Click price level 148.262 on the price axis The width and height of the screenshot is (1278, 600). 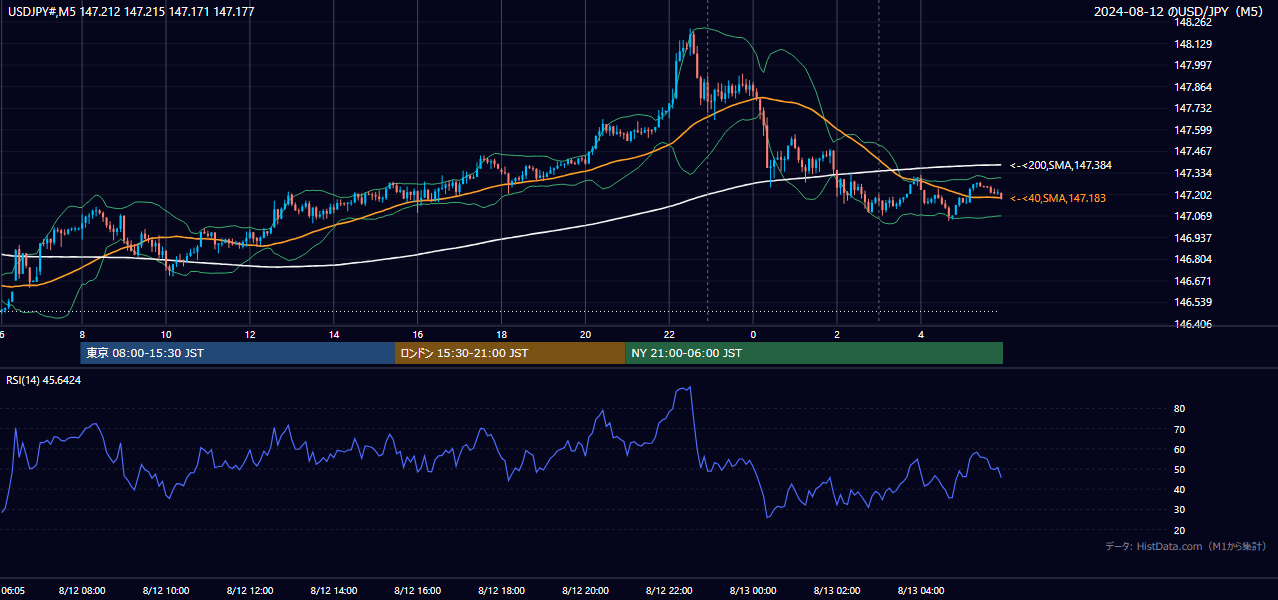[x=1193, y=22]
